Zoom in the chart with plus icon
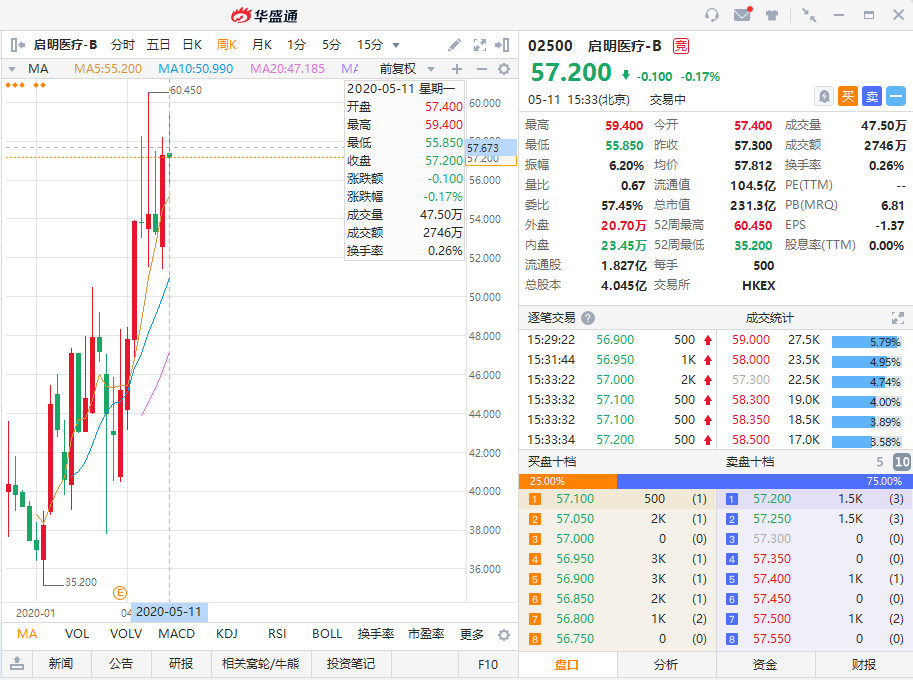Image resolution: width=913 pixels, height=680 pixels. click(457, 69)
